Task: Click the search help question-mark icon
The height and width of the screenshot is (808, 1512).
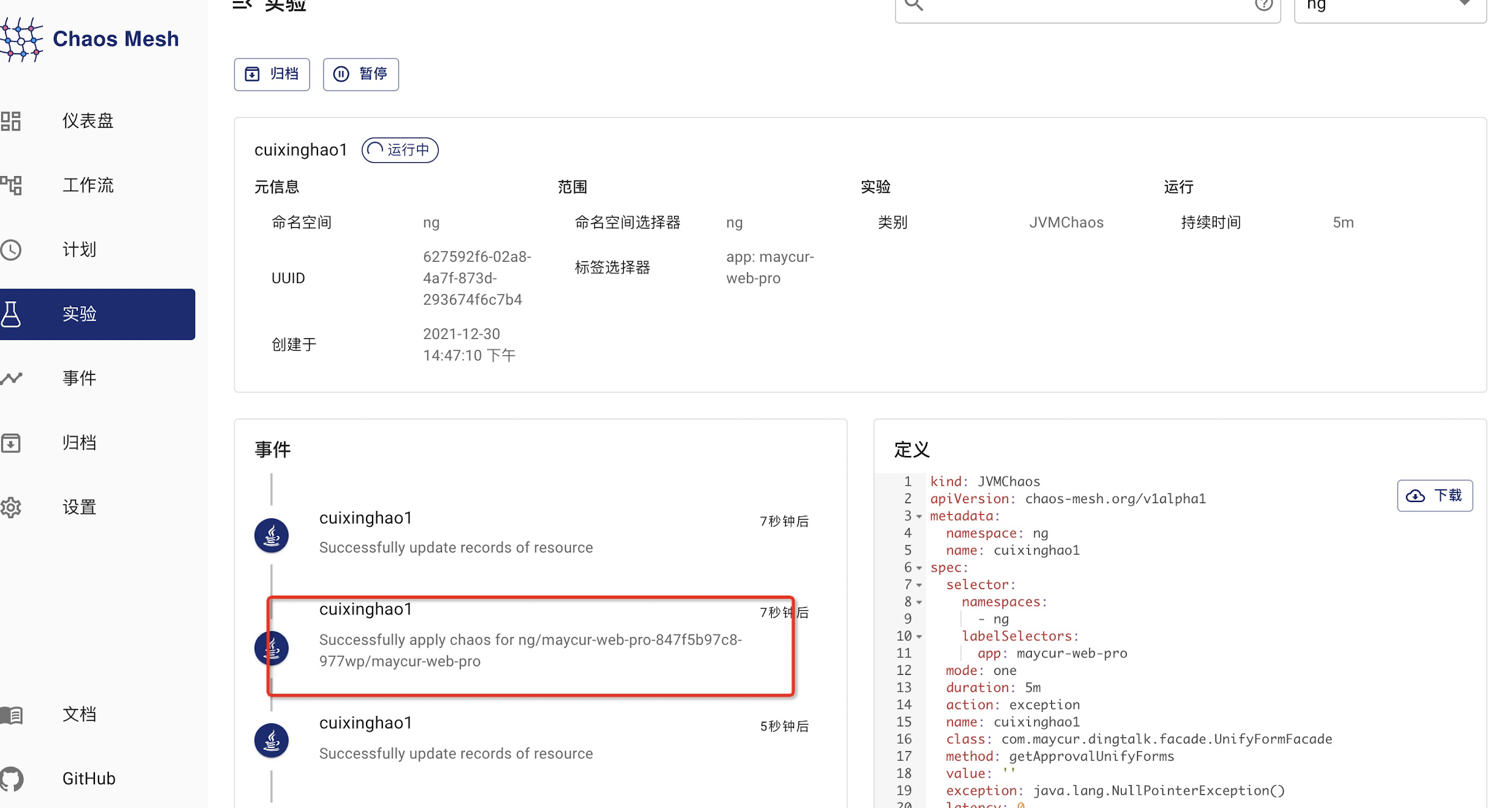Action: click(1263, 5)
